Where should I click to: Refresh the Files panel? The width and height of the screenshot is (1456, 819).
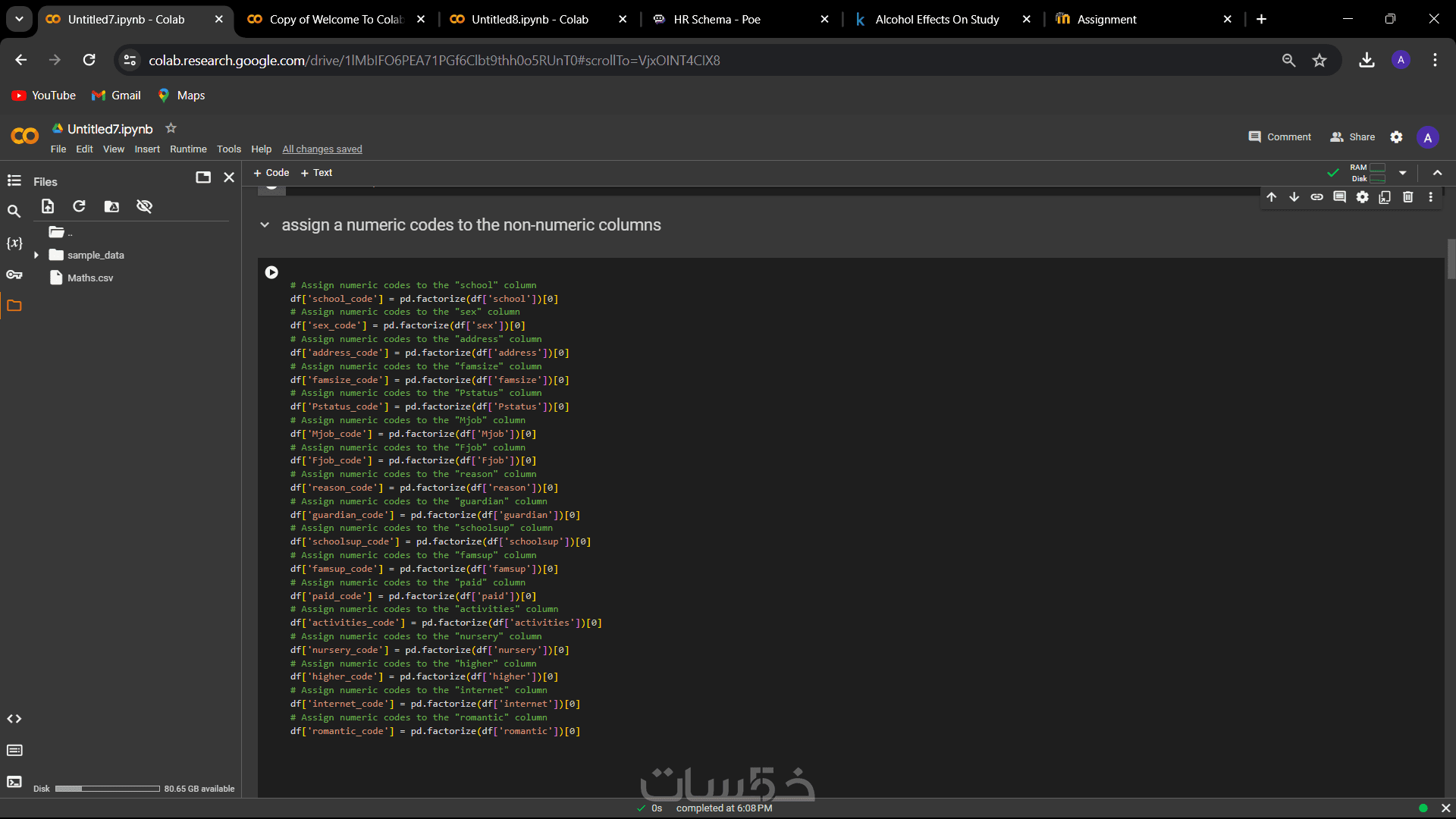[x=79, y=206]
